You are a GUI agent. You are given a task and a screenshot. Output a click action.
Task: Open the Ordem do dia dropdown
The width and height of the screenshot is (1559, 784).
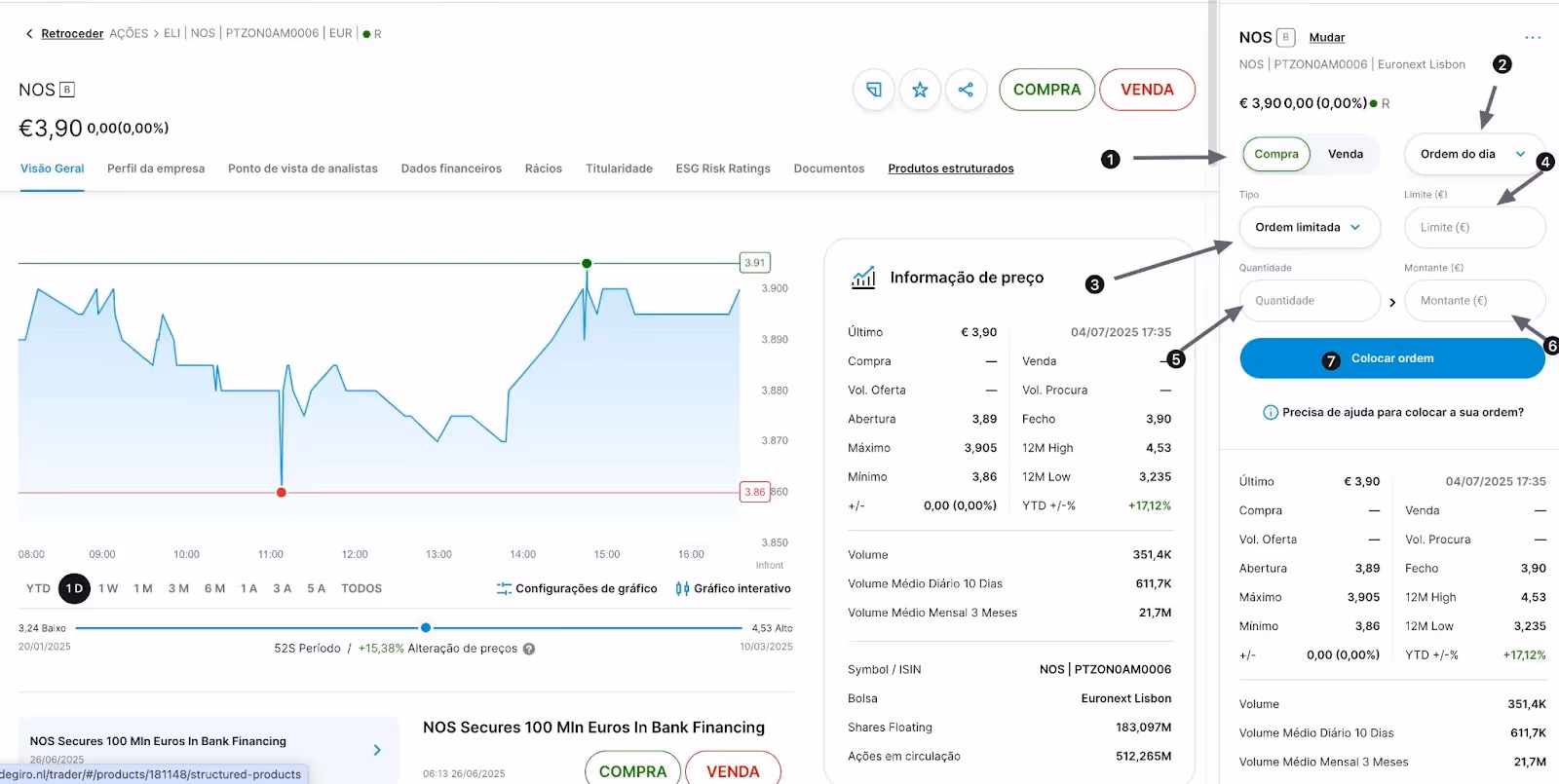coord(1474,154)
